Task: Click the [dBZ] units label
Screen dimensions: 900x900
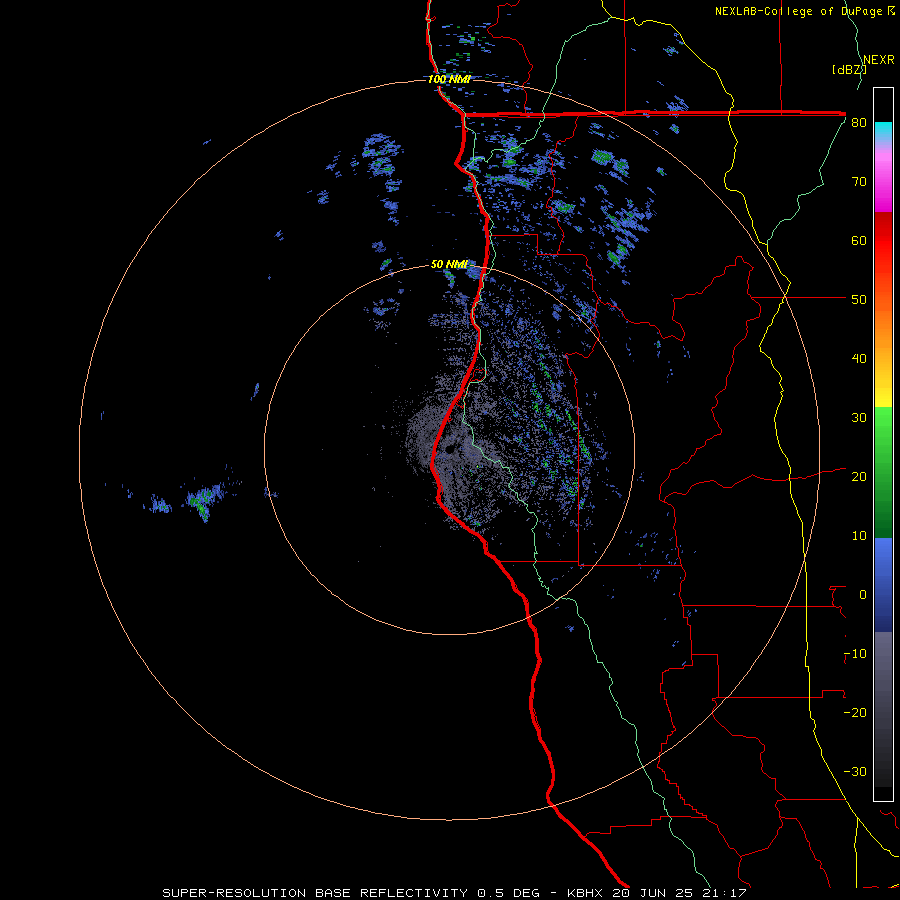Action: (849, 70)
